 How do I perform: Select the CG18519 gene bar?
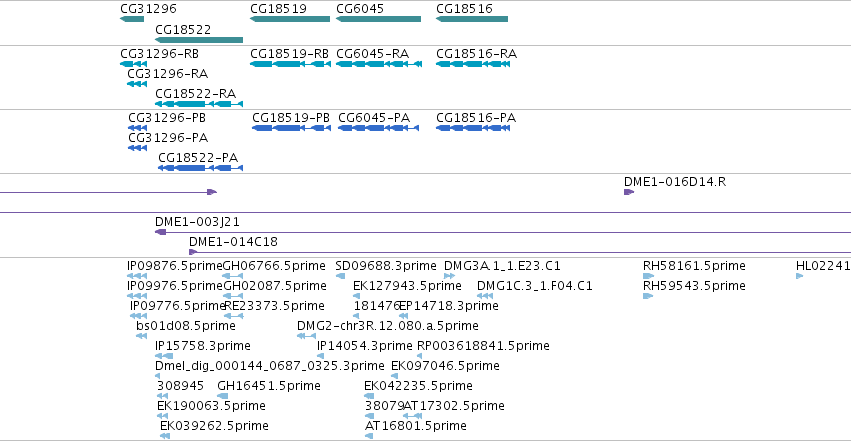coord(290,19)
